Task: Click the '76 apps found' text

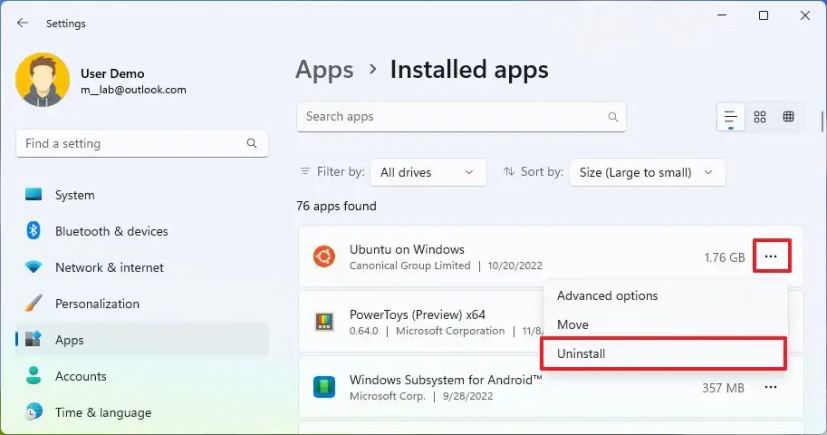Action: [x=336, y=206]
